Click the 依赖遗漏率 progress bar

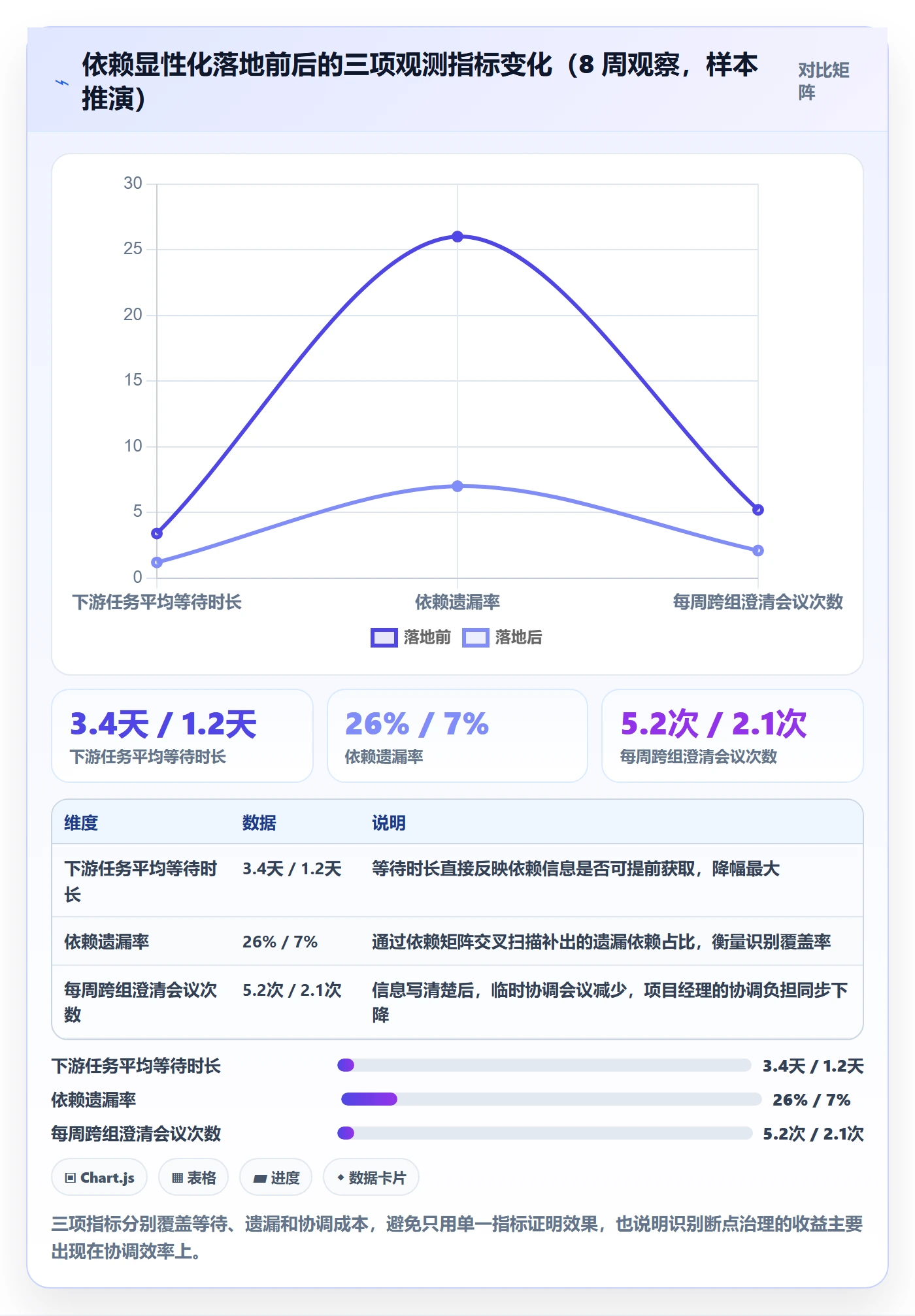[x=552, y=1099]
